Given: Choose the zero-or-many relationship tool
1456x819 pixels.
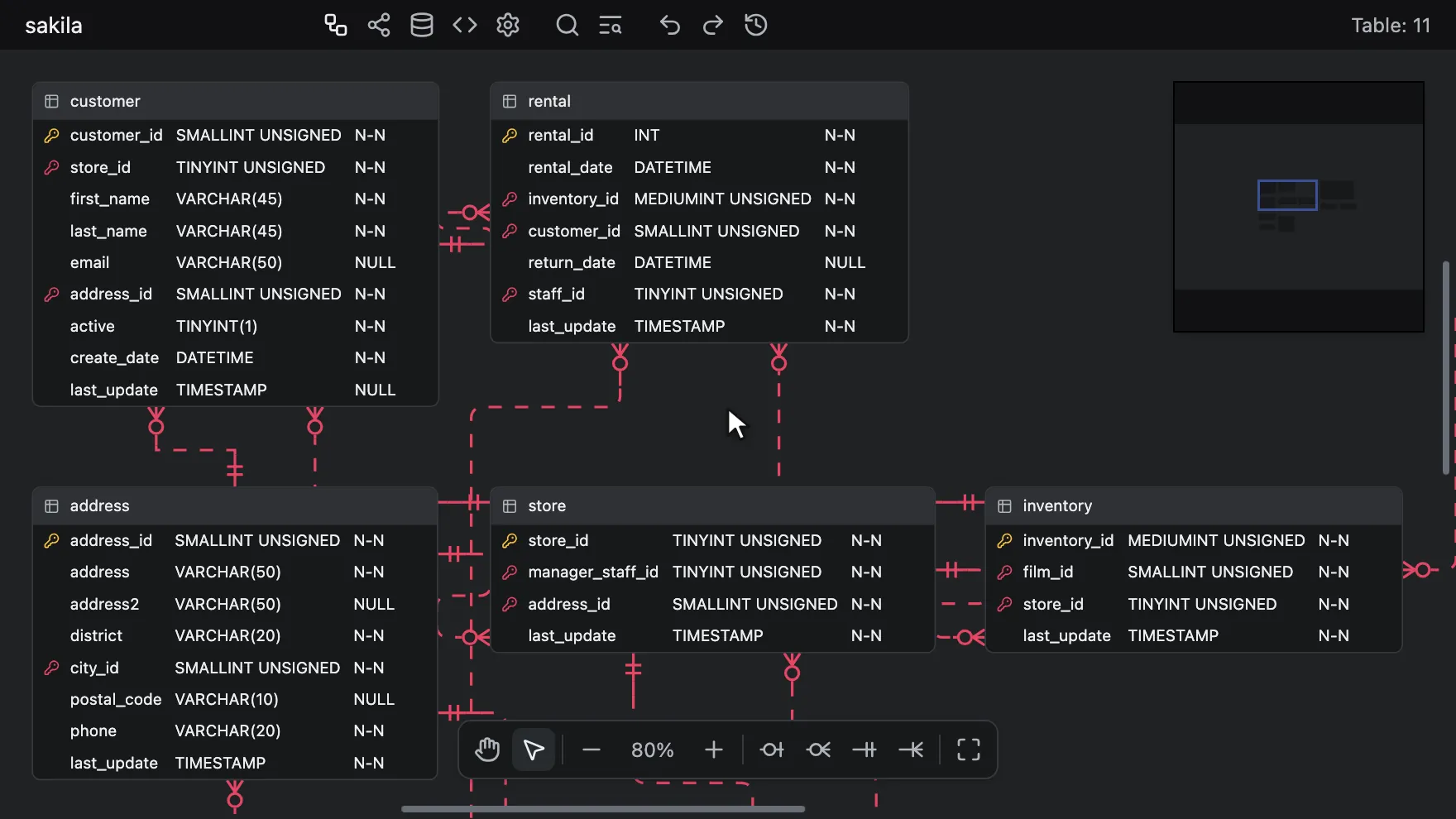Looking at the screenshot, I should click(x=818, y=750).
